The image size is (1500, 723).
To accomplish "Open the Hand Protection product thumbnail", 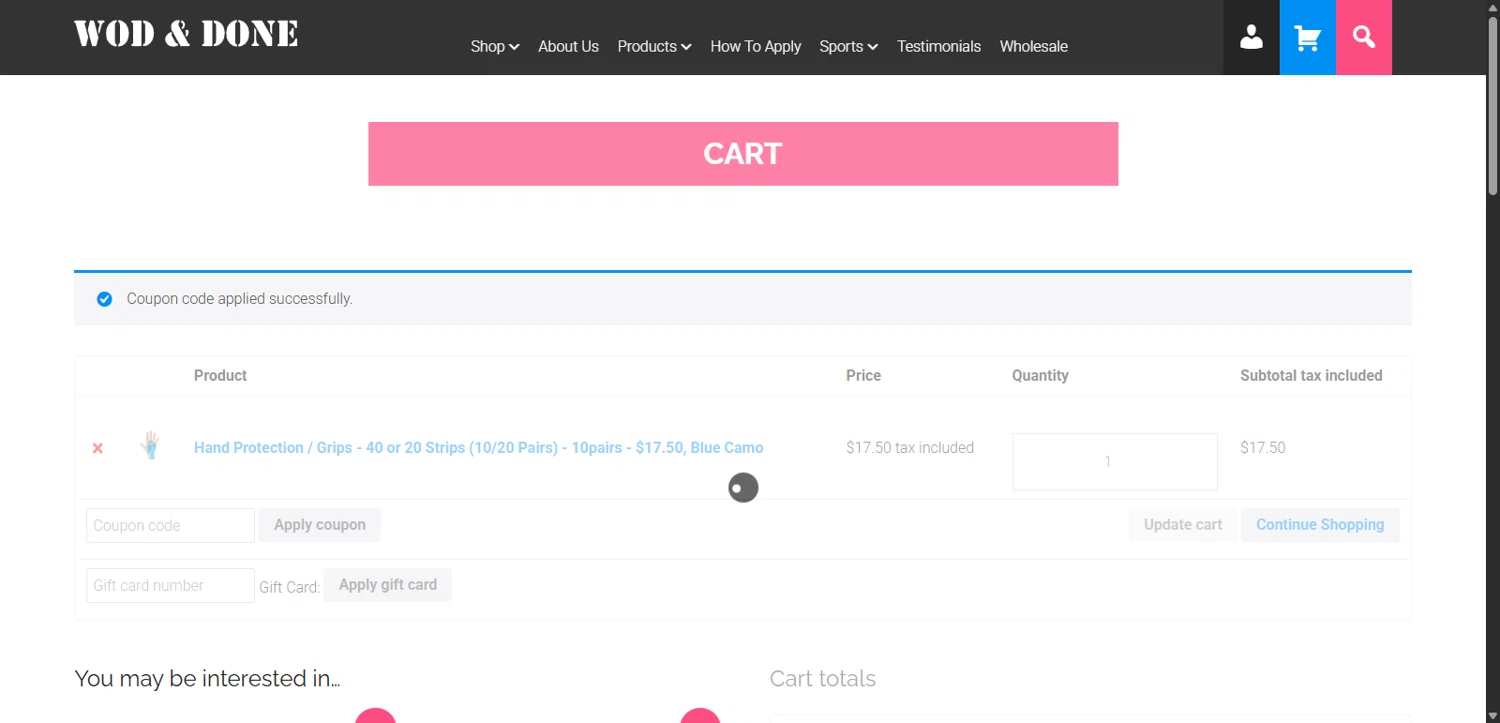I will click(x=150, y=445).
